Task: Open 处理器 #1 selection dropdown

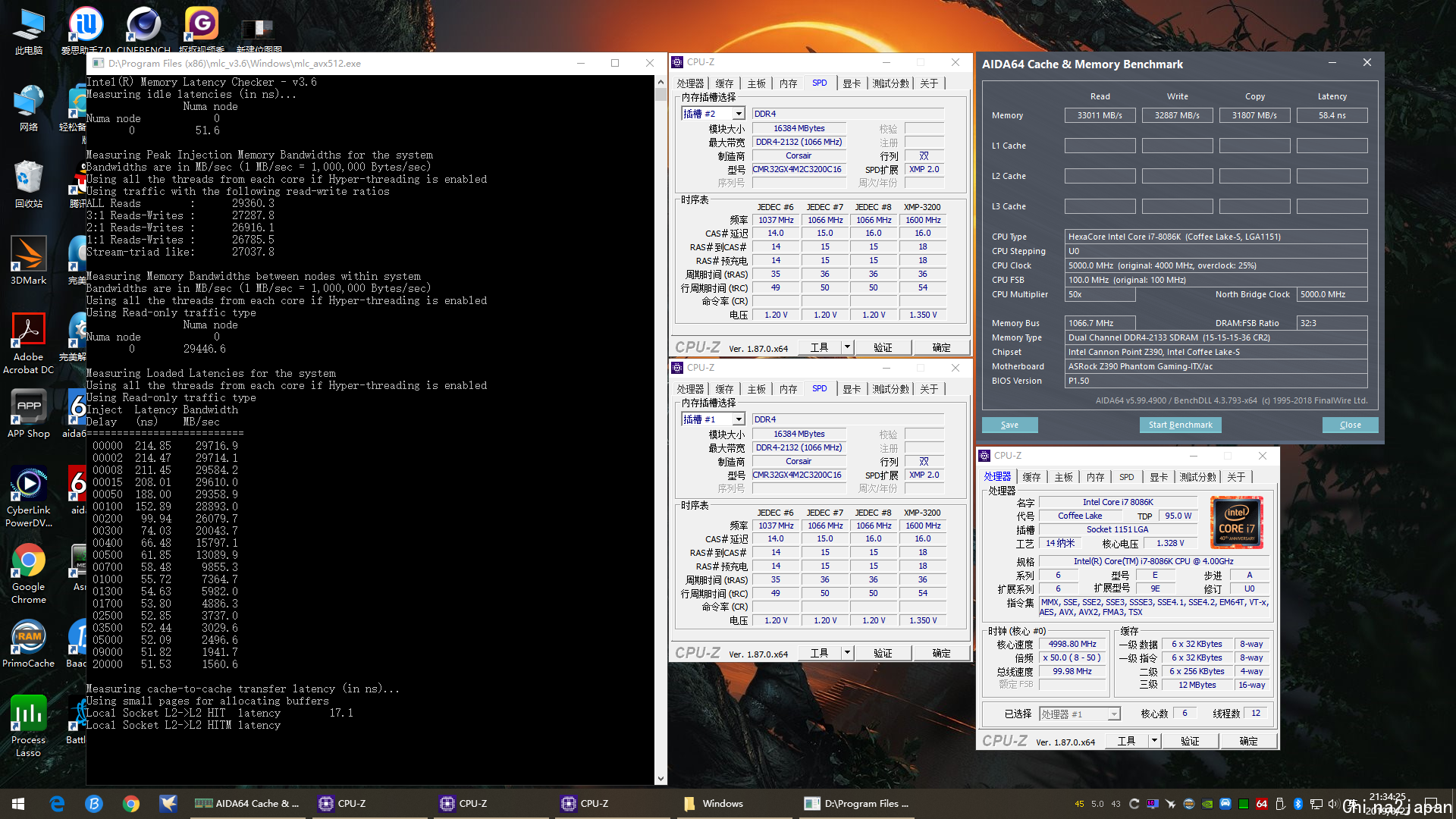Action: (x=1080, y=714)
